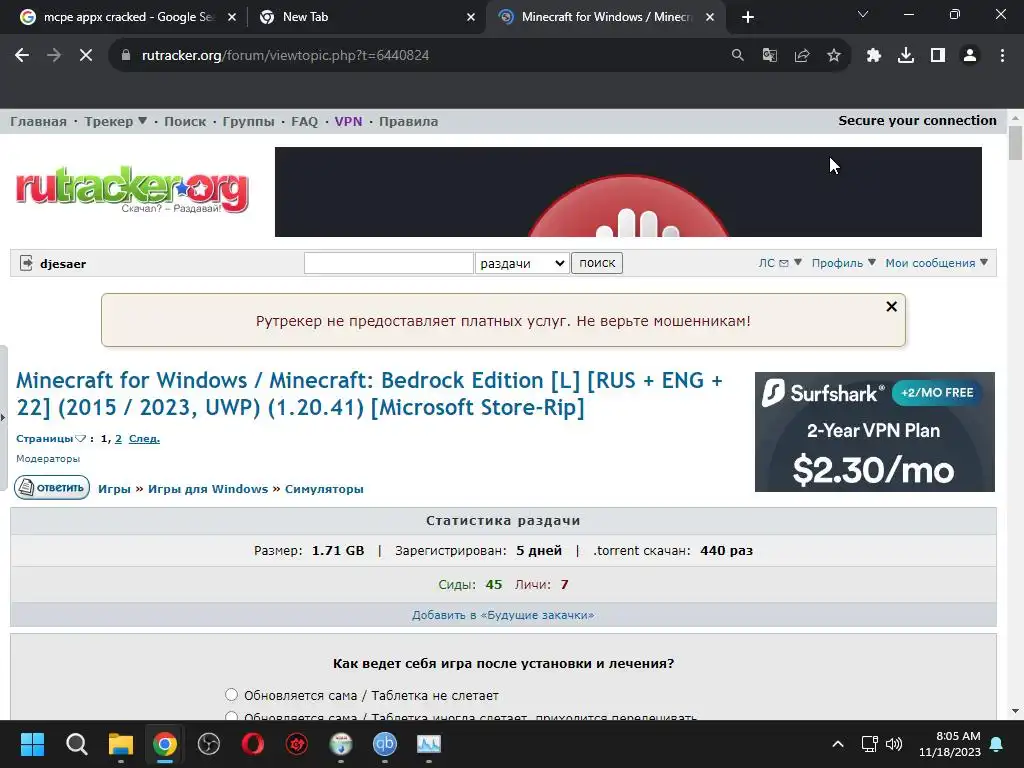Open Windows taskbar search

76,744
